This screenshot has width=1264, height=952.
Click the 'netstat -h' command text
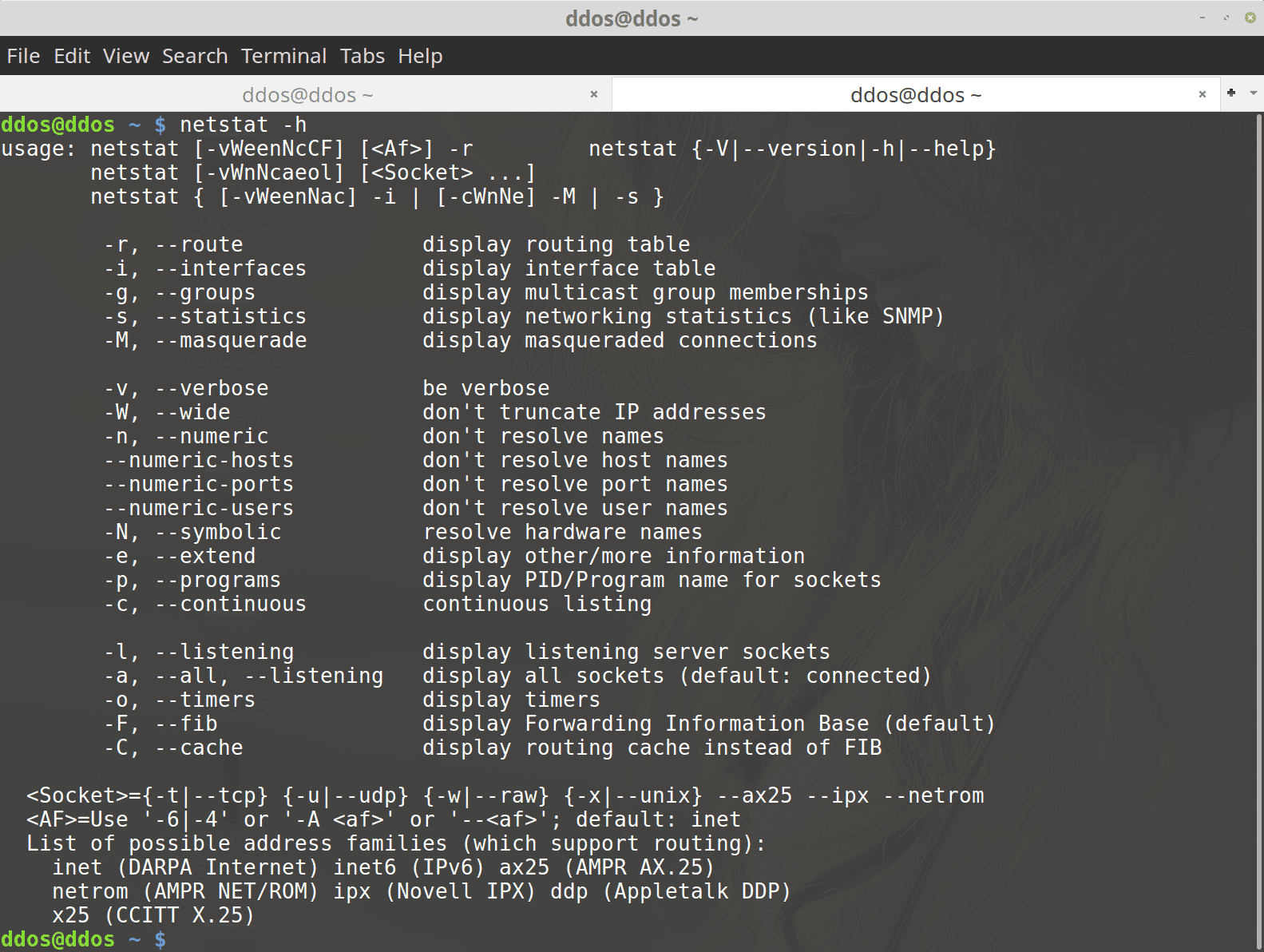244,125
